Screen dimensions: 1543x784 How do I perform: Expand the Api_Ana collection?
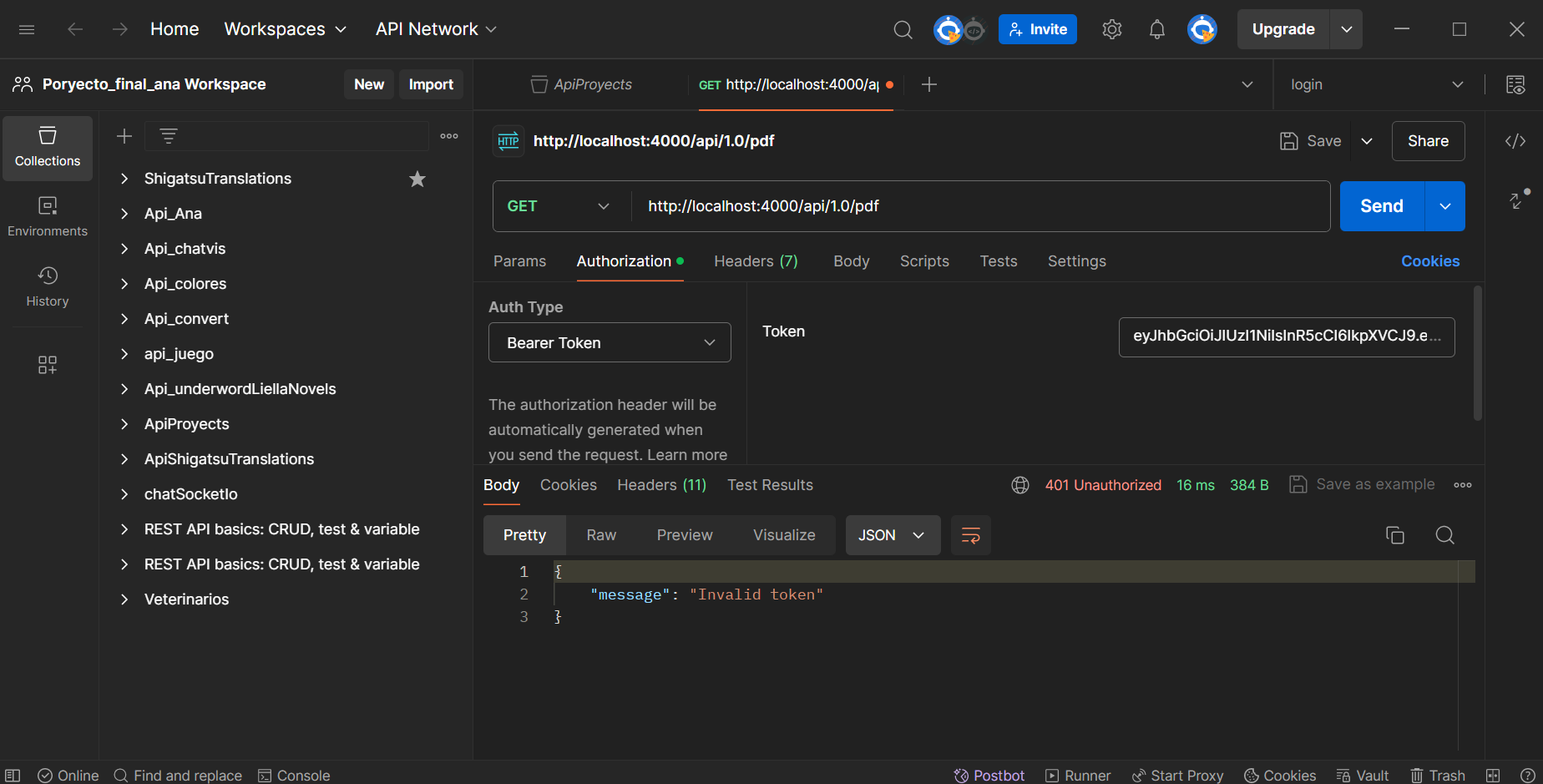(x=124, y=214)
